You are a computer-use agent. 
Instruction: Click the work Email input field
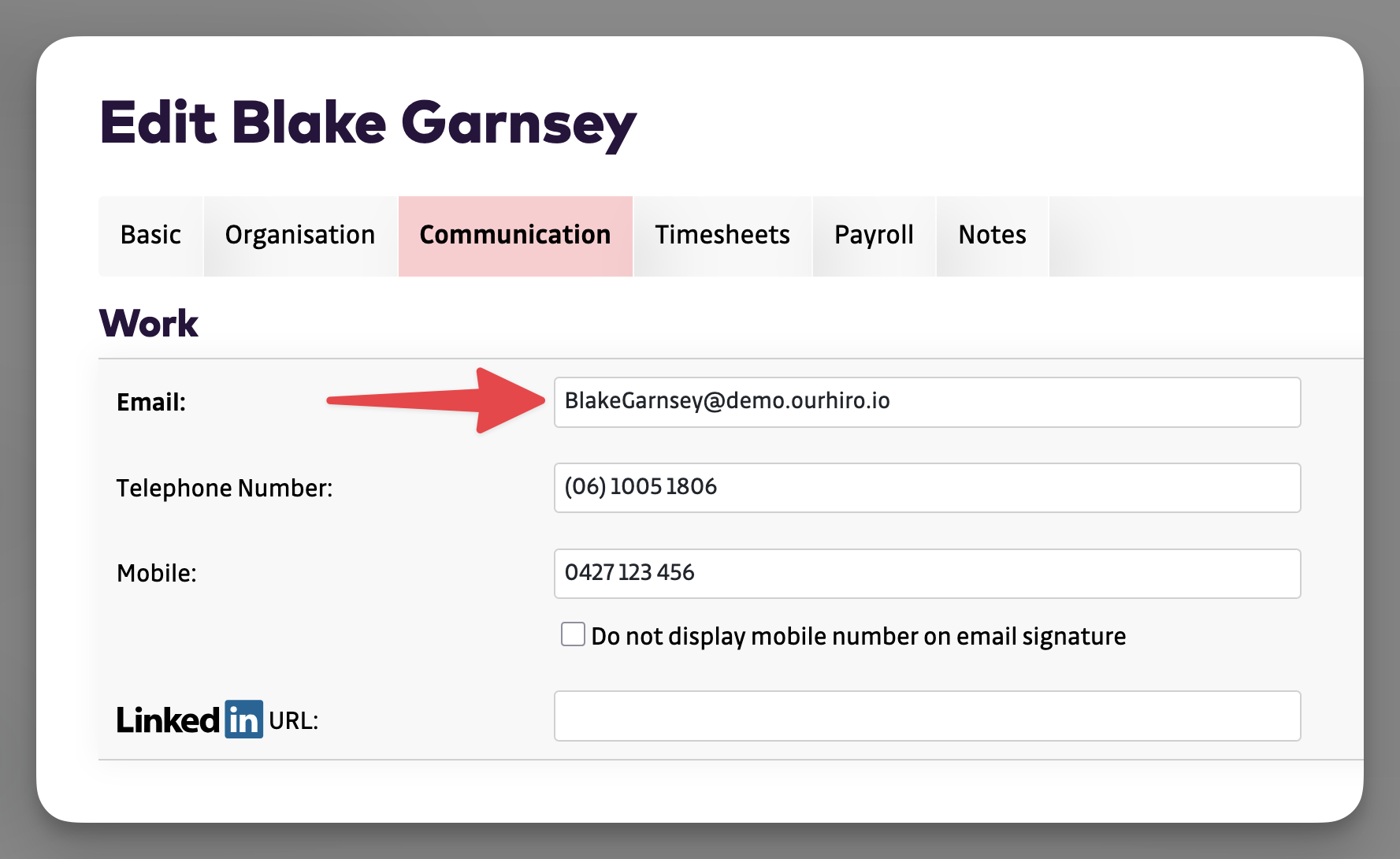click(927, 402)
